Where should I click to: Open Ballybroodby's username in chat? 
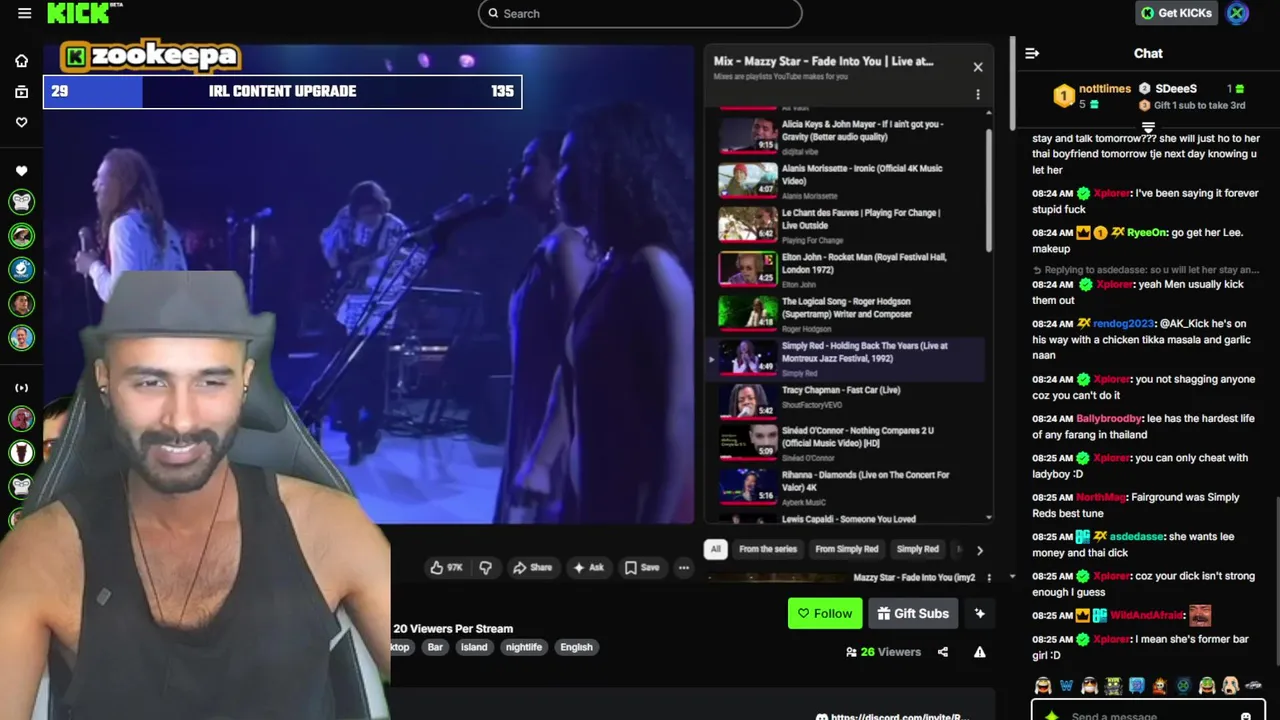pyautogui.click(x=1109, y=419)
